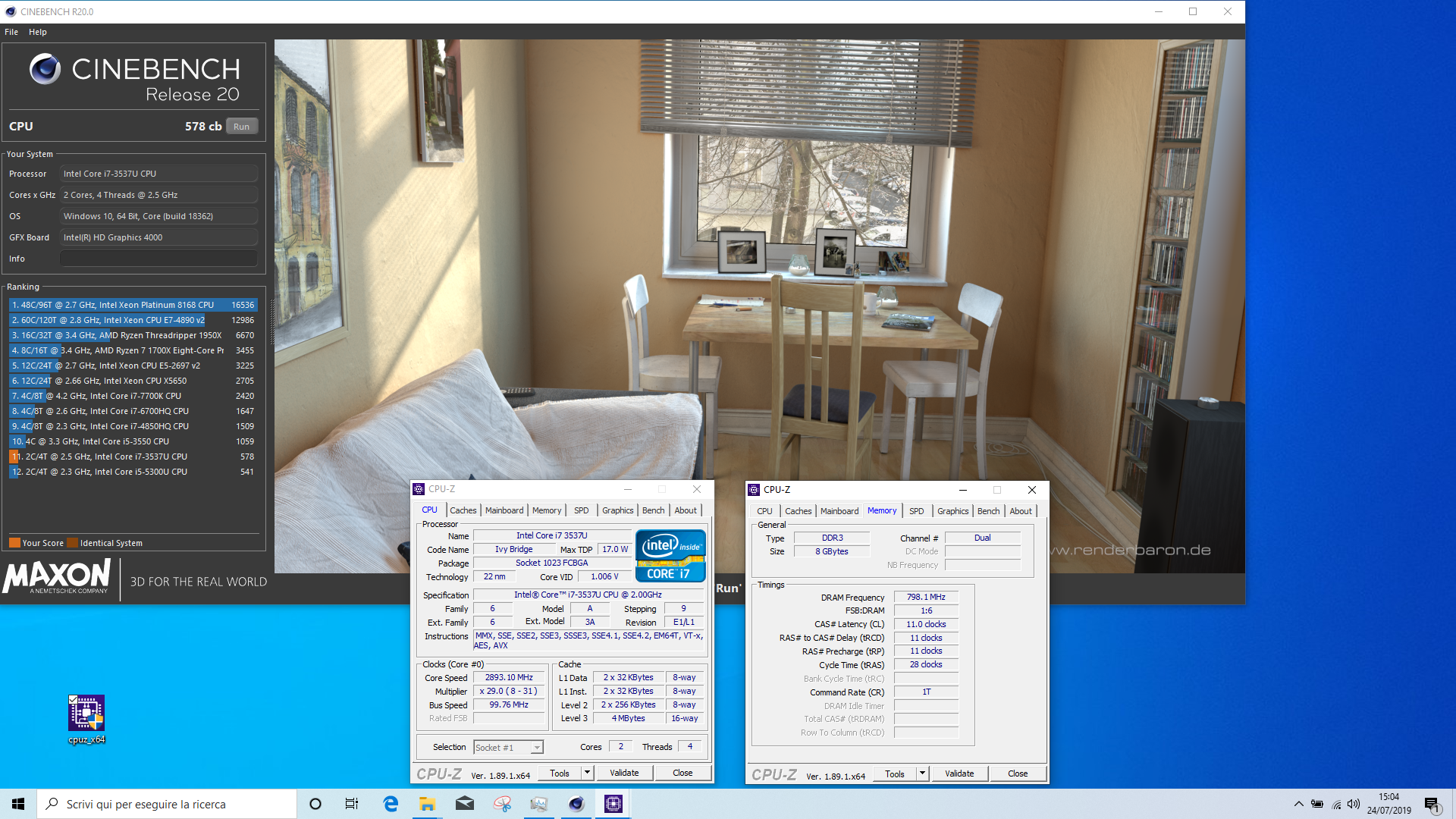Show hidden system tray icons
The height and width of the screenshot is (819, 1456).
click(x=1298, y=804)
